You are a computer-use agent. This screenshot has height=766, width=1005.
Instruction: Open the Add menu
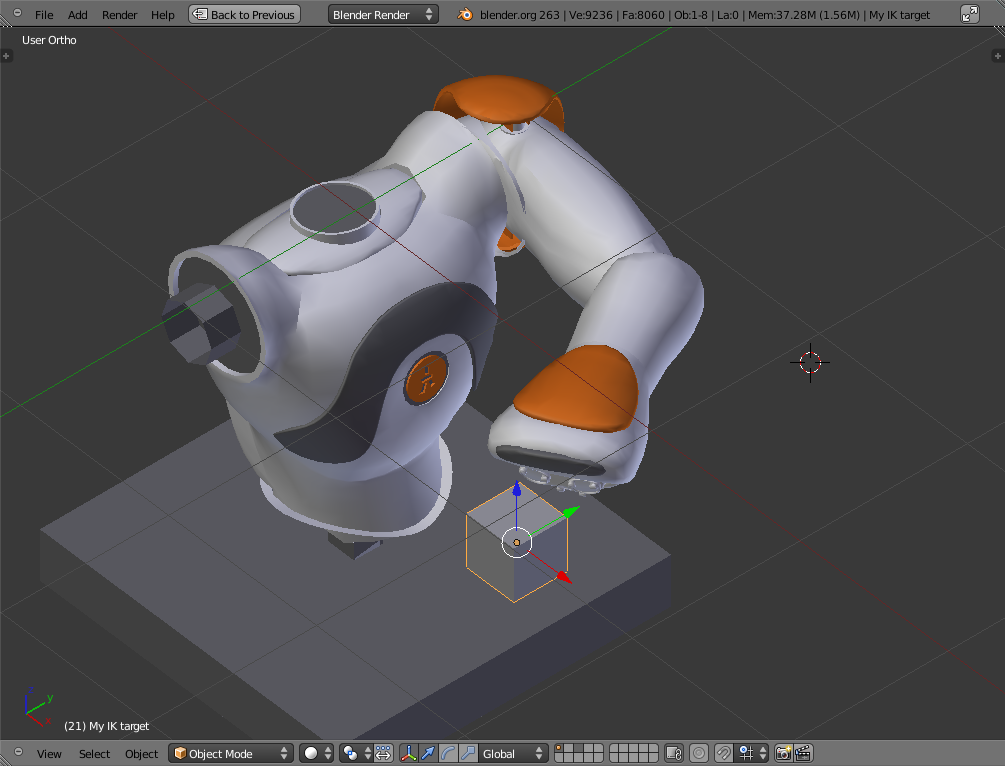tap(78, 15)
